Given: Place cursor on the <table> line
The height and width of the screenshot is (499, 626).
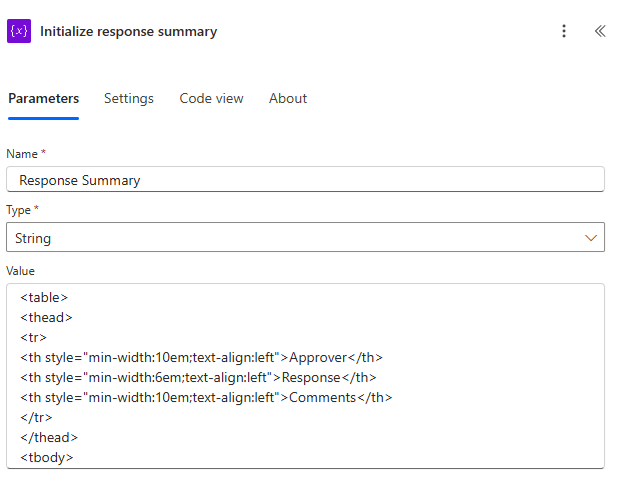Looking at the screenshot, I should coord(44,297).
